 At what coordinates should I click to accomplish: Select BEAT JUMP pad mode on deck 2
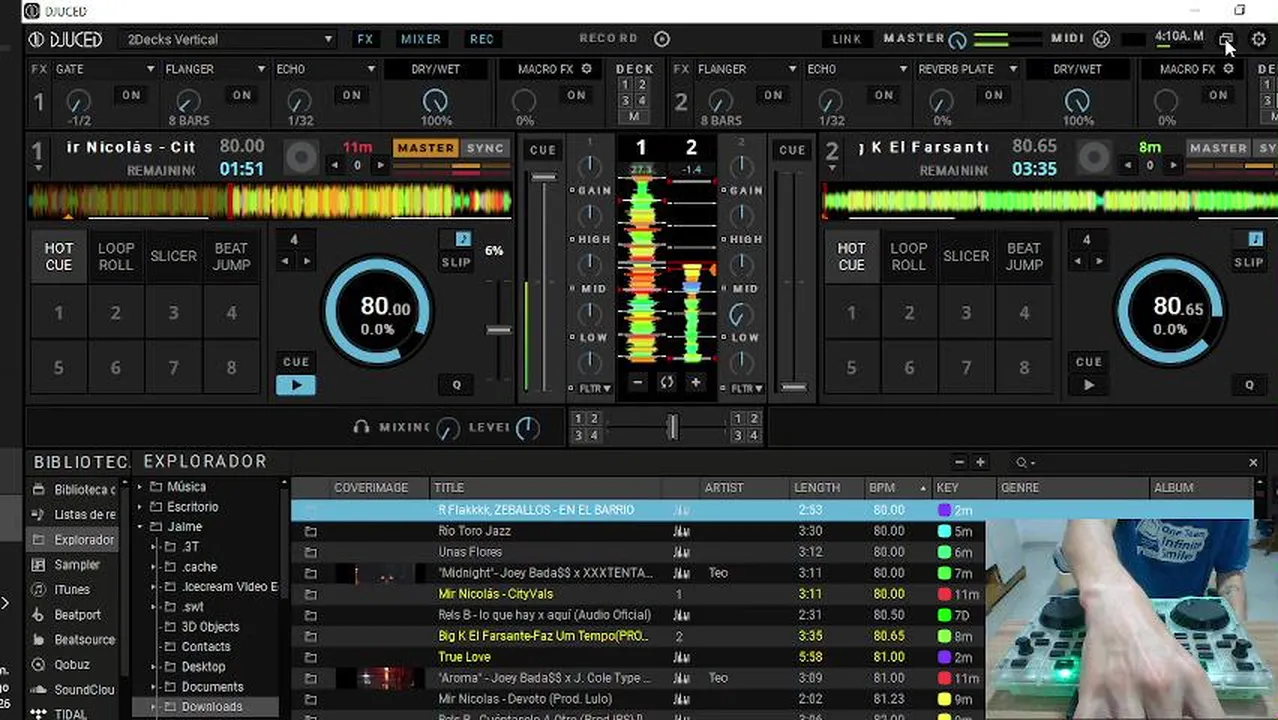[x=1024, y=256]
